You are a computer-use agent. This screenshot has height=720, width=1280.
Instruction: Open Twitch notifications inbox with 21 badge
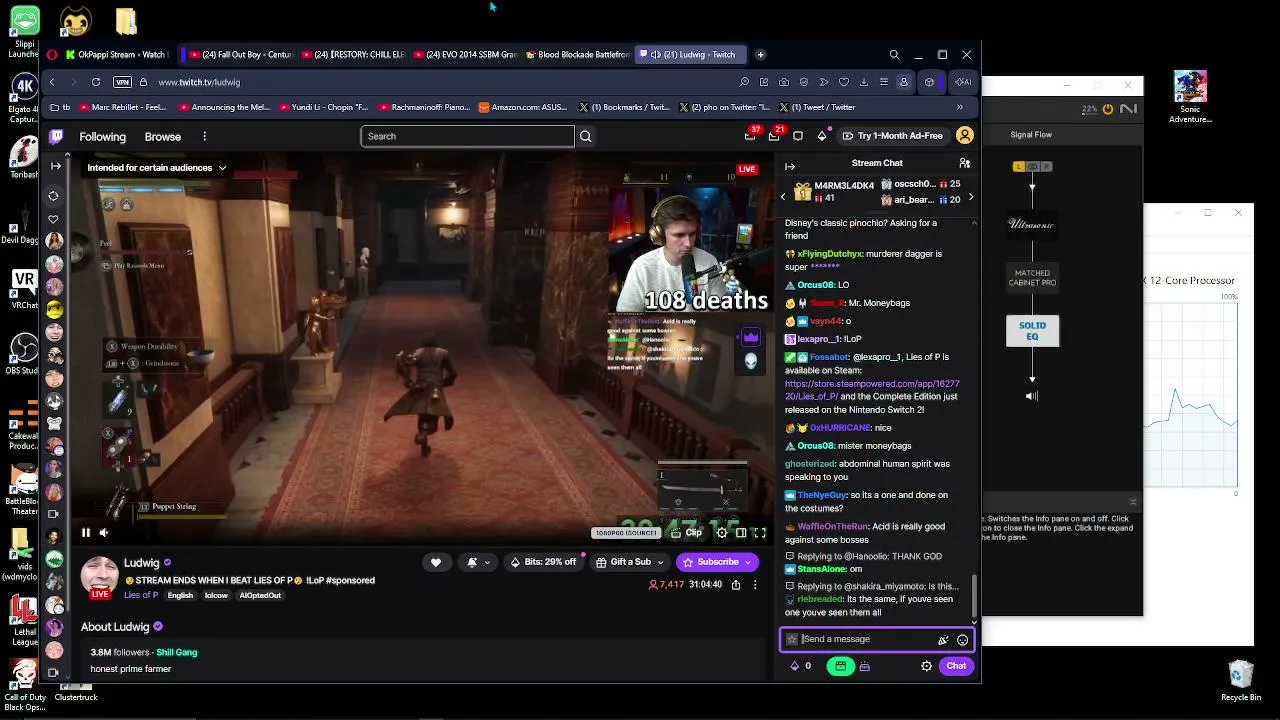(775, 136)
